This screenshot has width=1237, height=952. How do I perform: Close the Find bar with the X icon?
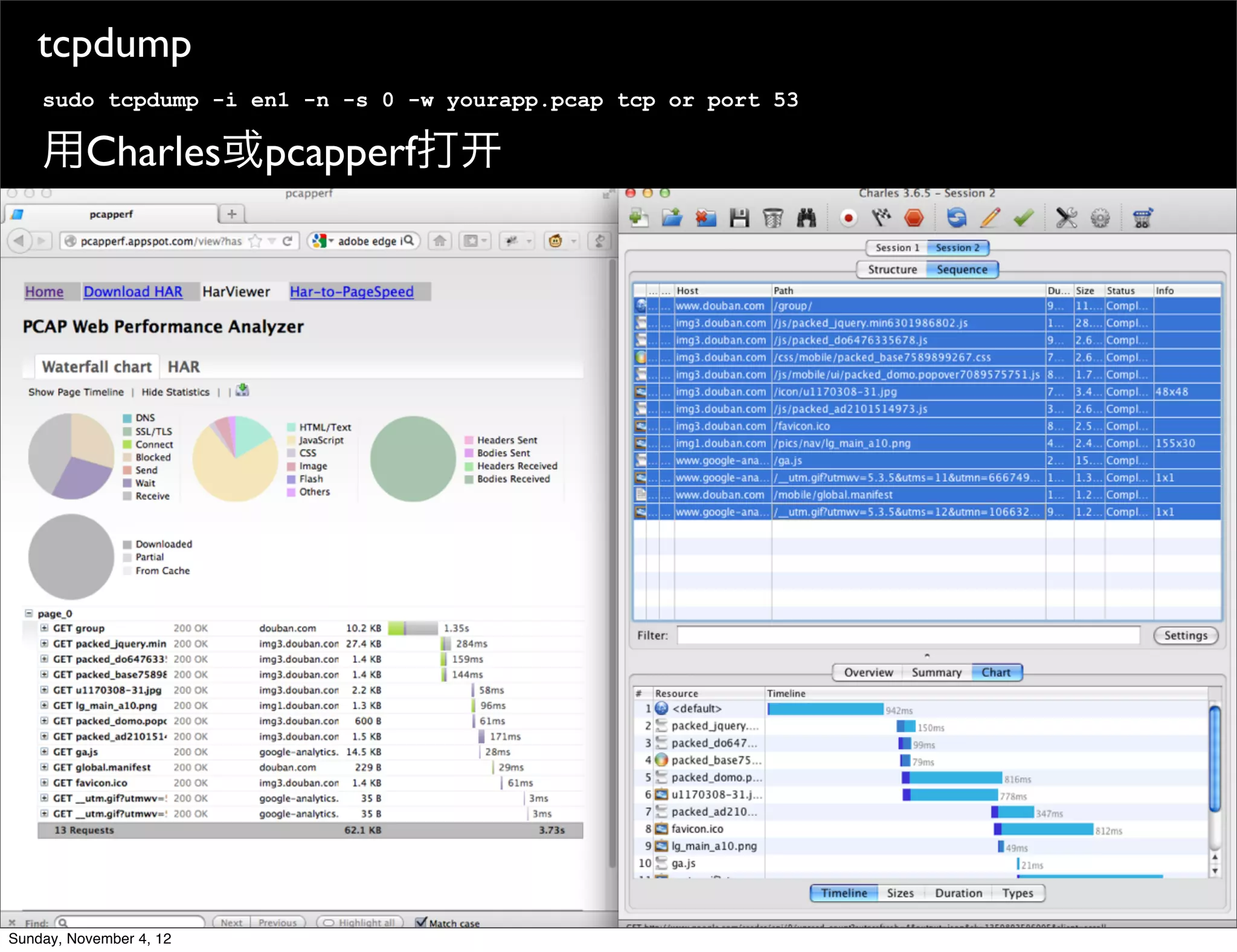[x=12, y=922]
